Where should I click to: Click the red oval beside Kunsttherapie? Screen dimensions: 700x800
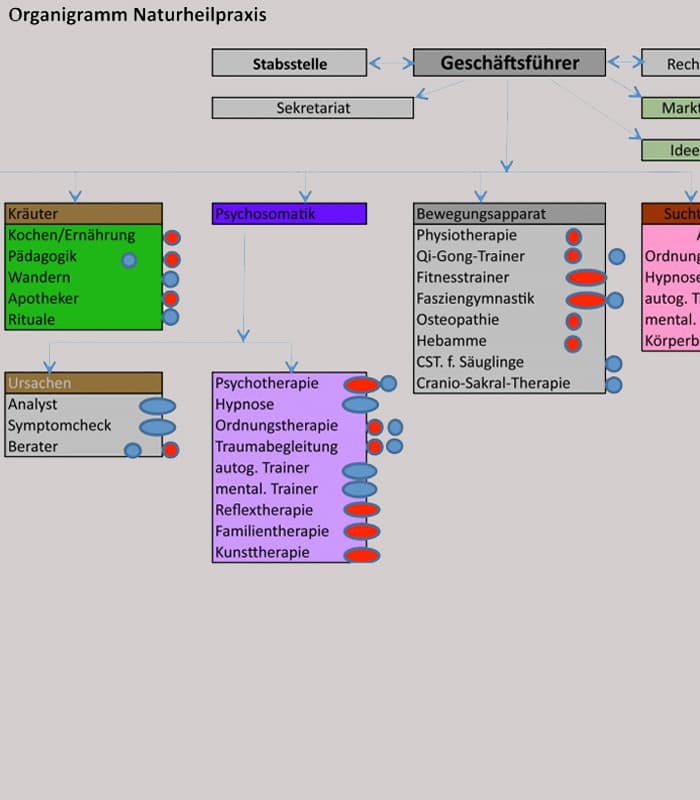point(362,555)
